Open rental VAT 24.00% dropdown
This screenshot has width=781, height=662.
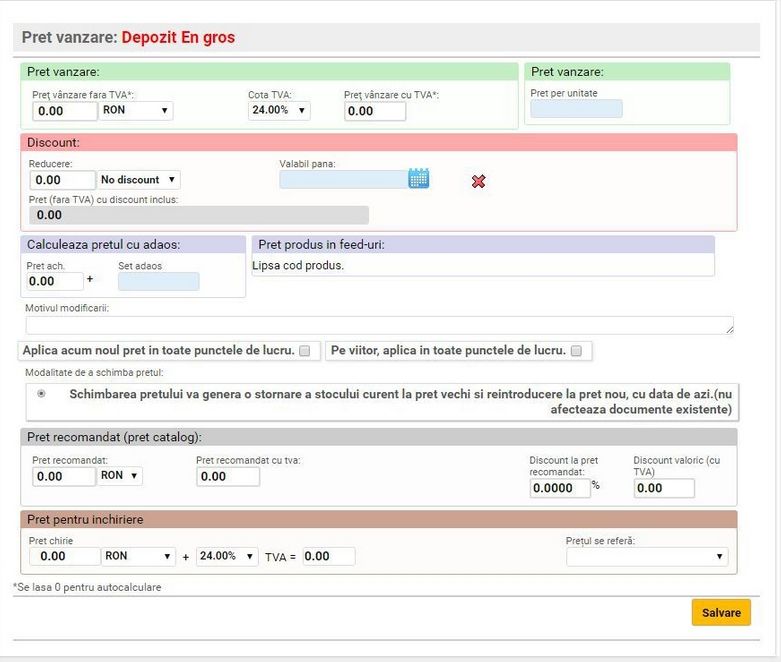227,556
